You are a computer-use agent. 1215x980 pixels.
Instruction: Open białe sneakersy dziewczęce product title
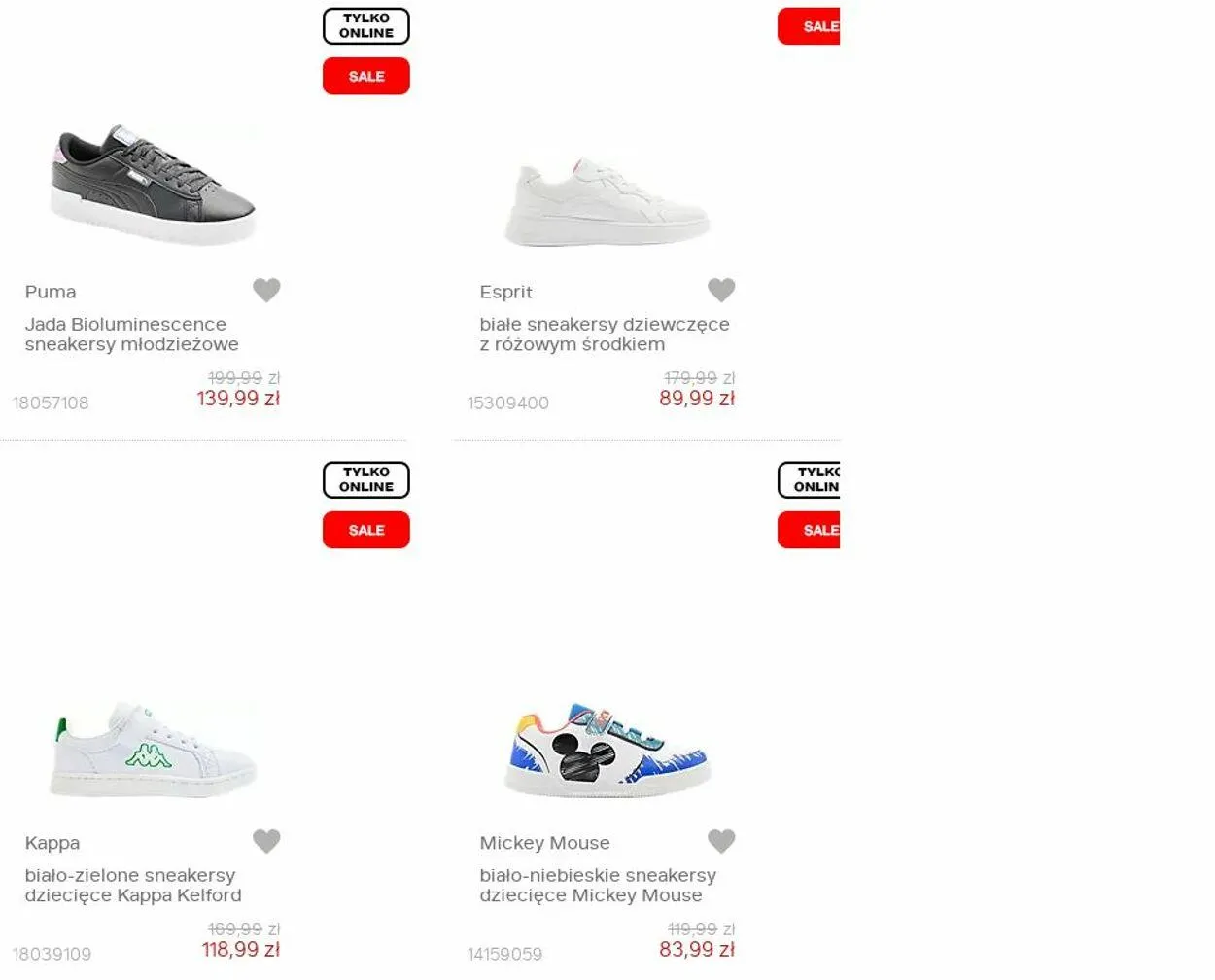(605, 333)
